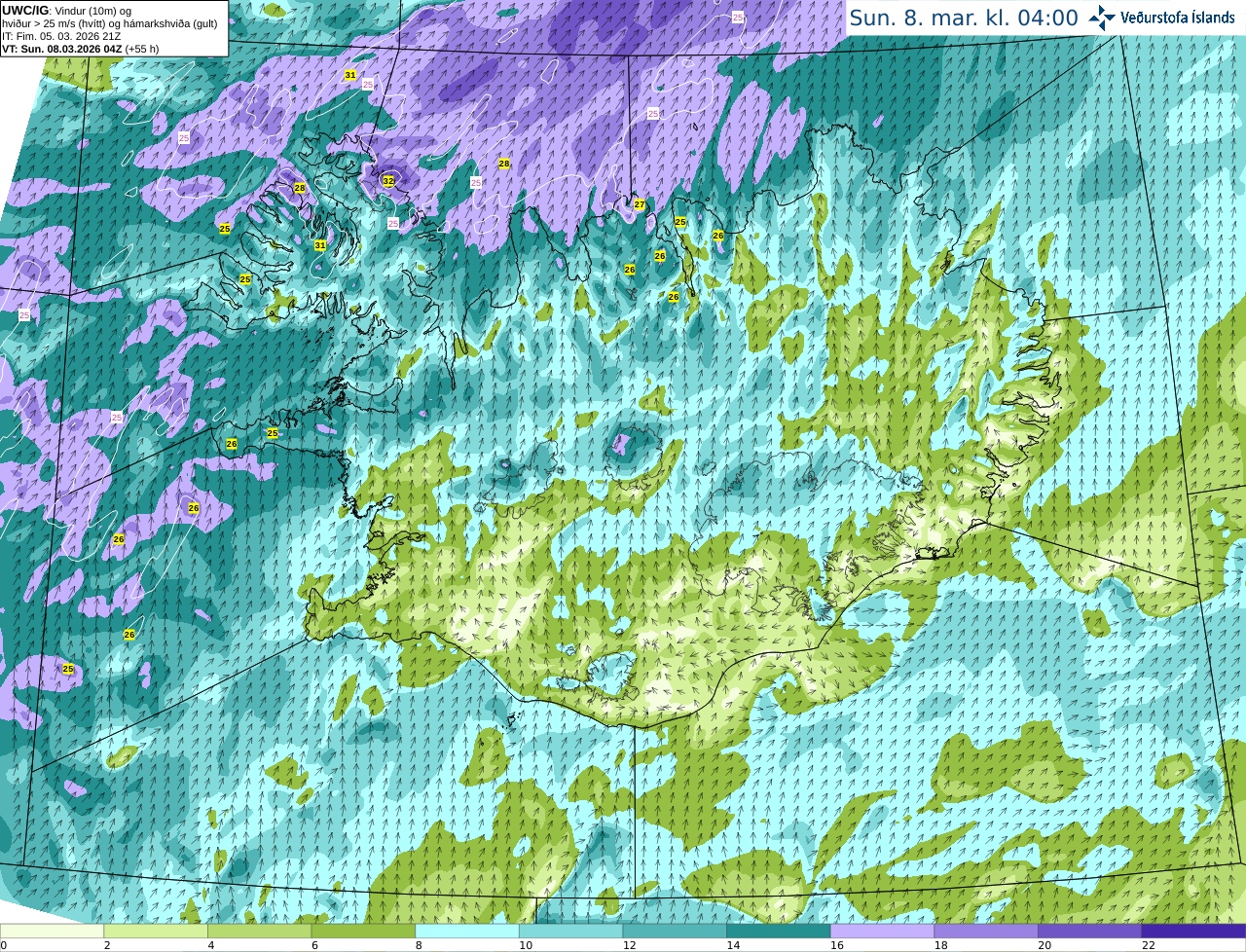The width and height of the screenshot is (1246, 952).
Task: Click the hviður > 25 m/s legend description line
Action: pyautogui.click(x=110, y=23)
